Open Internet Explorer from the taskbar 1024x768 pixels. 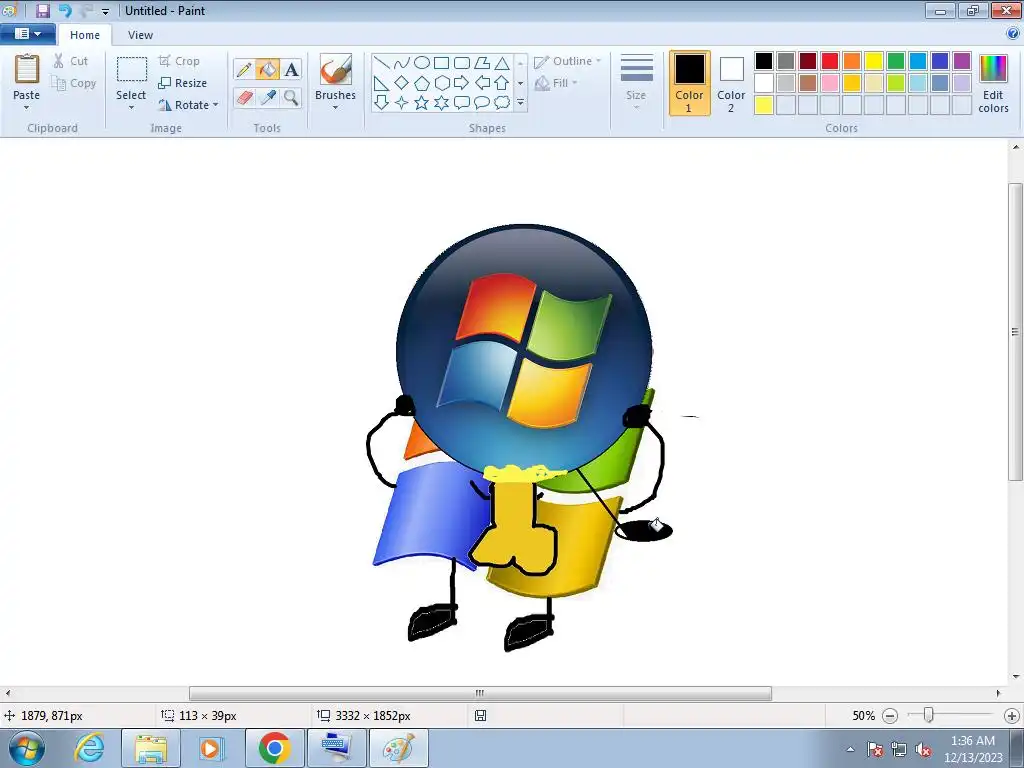[x=89, y=748]
